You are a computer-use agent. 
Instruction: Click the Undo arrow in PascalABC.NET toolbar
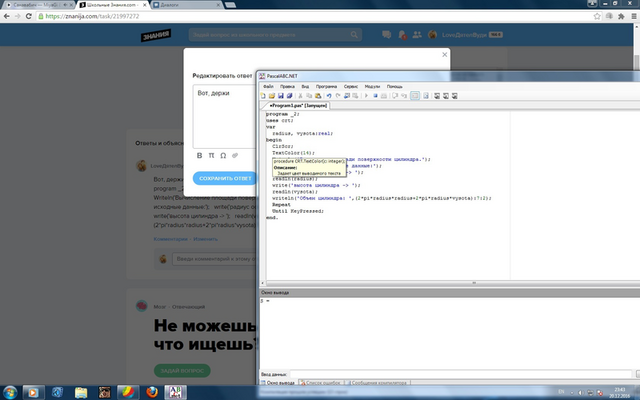pos(329,96)
